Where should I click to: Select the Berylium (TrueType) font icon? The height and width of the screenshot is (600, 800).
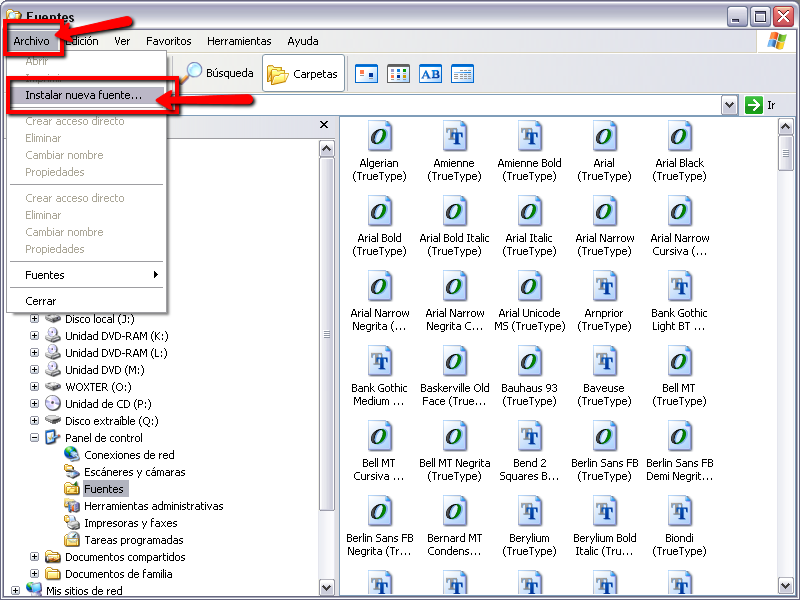[529, 511]
